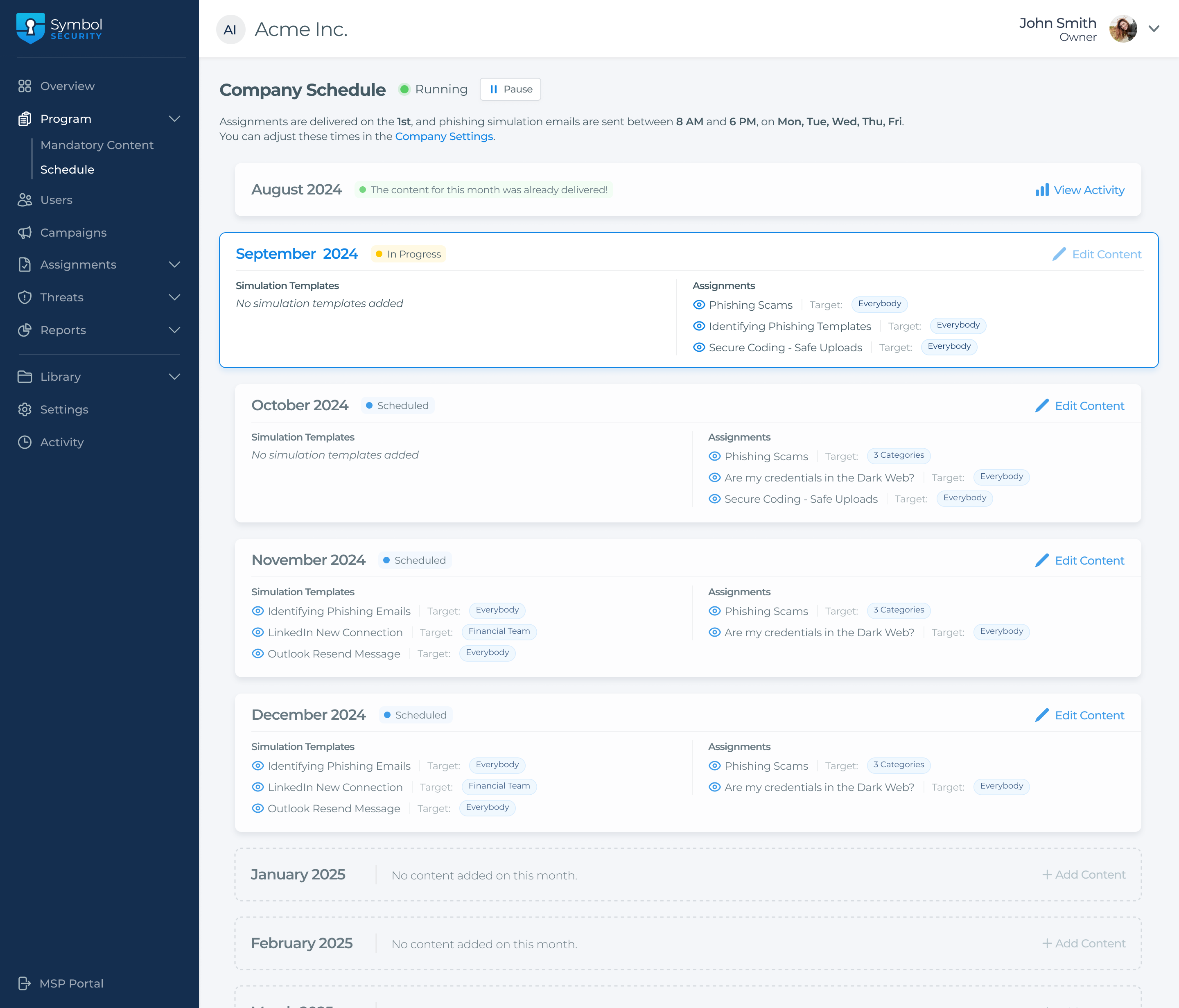The height and width of the screenshot is (1008, 1179).
Task: Toggle eye icon for September Phishing Scams
Action: [699, 305]
